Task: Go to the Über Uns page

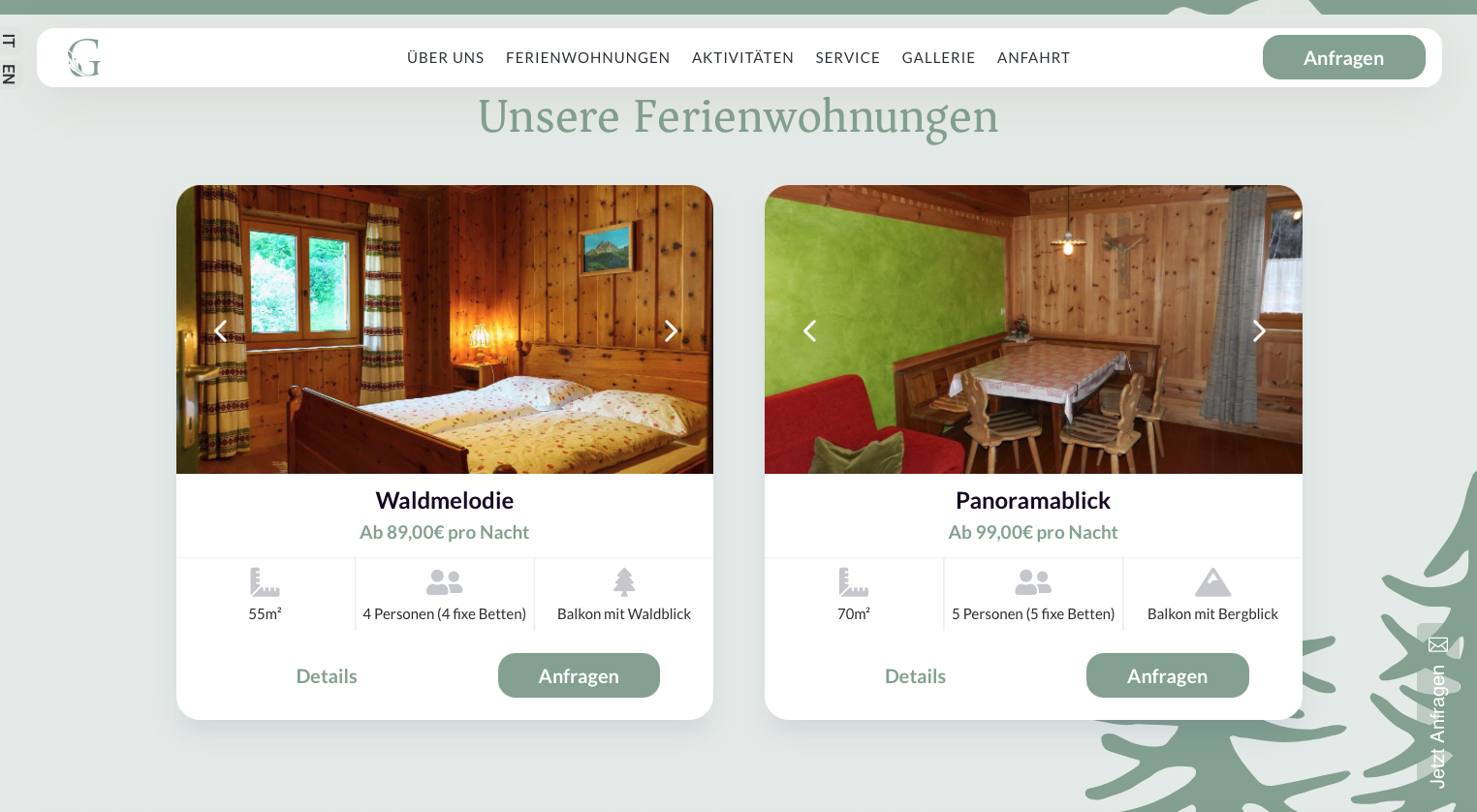Action: [445, 58]
